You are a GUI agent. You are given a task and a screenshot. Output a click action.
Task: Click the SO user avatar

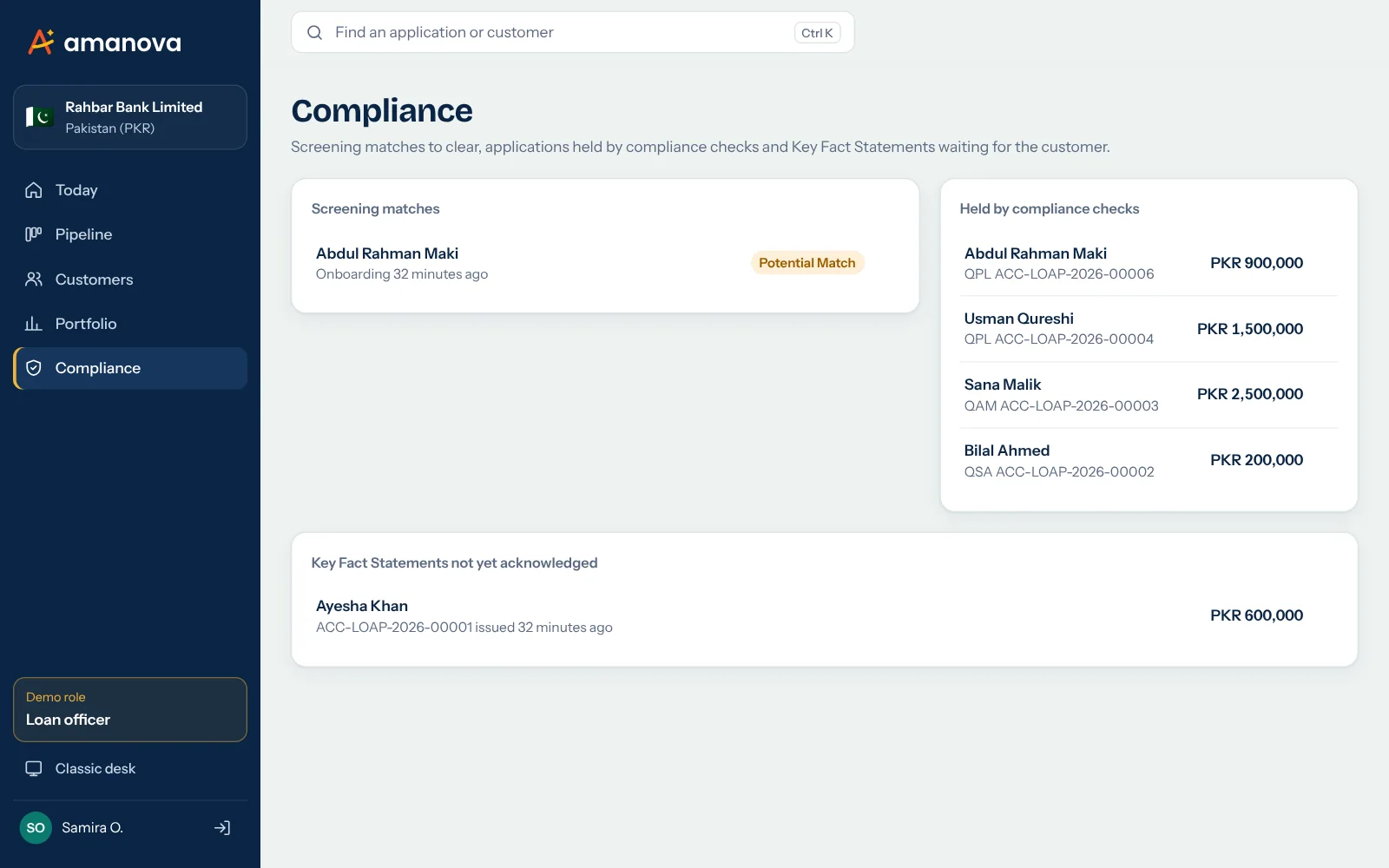36,828
